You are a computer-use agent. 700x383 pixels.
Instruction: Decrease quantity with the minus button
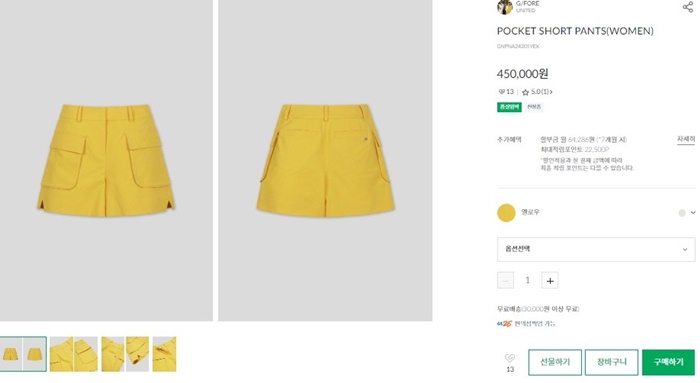coord(505,281)
